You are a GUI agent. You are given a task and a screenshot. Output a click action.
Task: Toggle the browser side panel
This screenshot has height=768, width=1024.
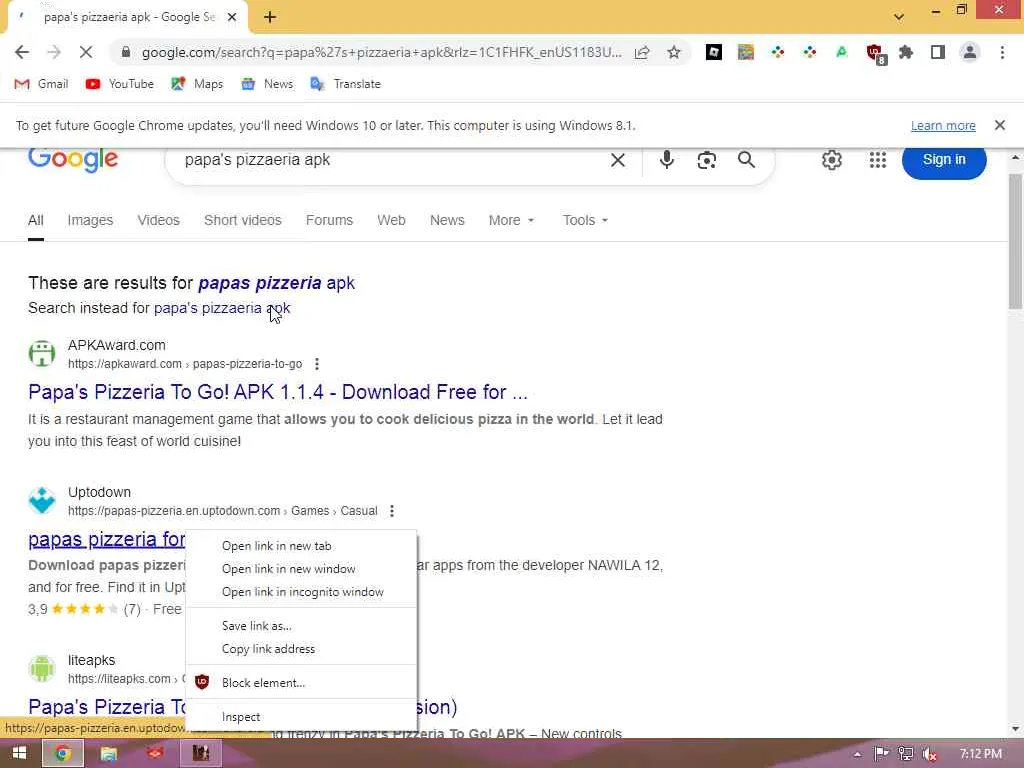click(938, 52)
